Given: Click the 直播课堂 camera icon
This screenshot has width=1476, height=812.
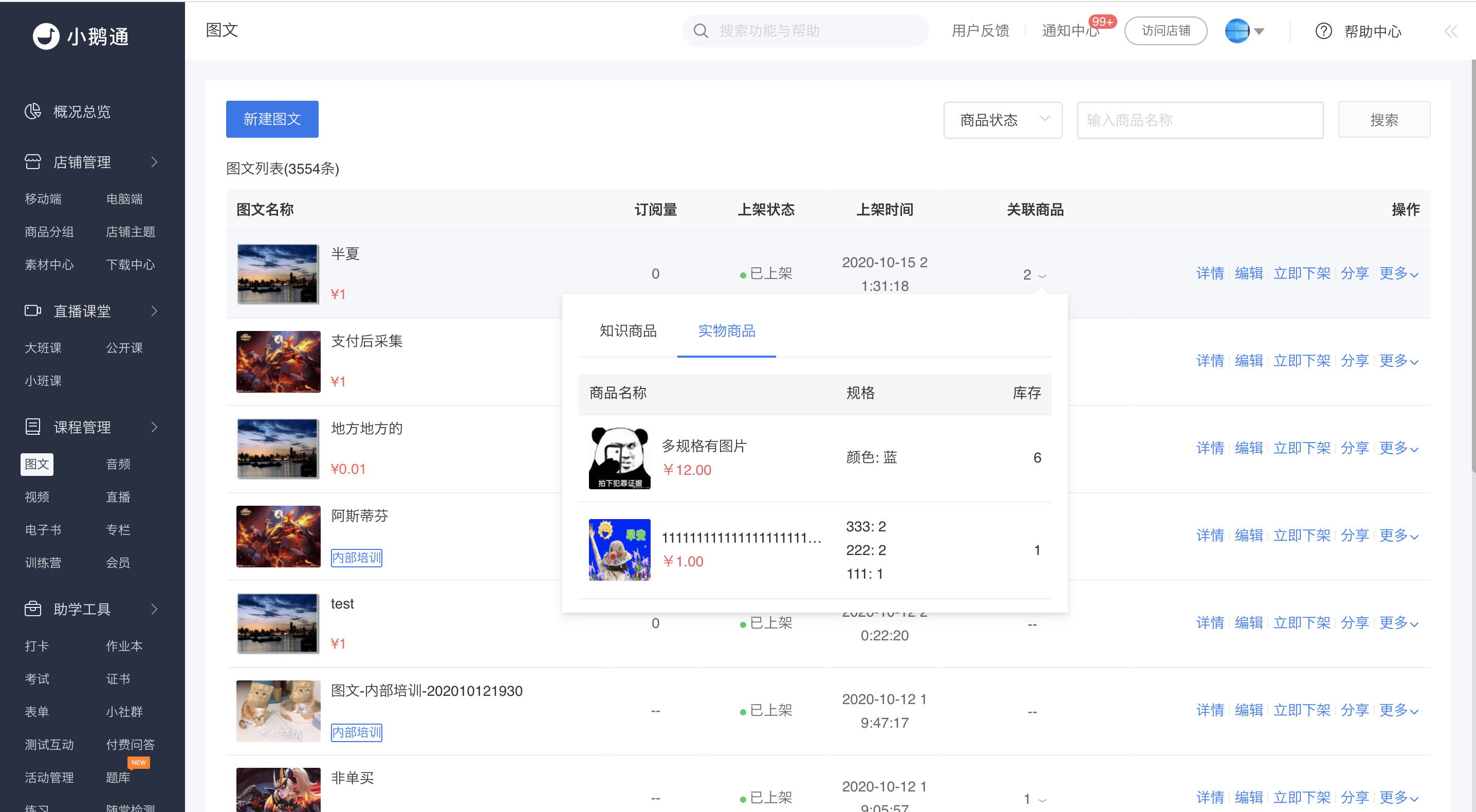Looking at the screenshot, I should (33, 310).
